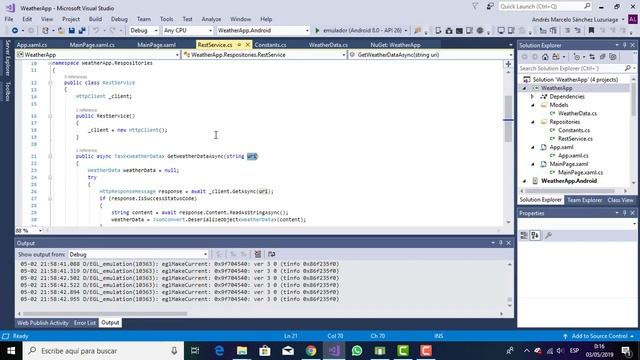Click the Open File toolbar icon
The height and width of the screenshot is (360, 640).
61,31
